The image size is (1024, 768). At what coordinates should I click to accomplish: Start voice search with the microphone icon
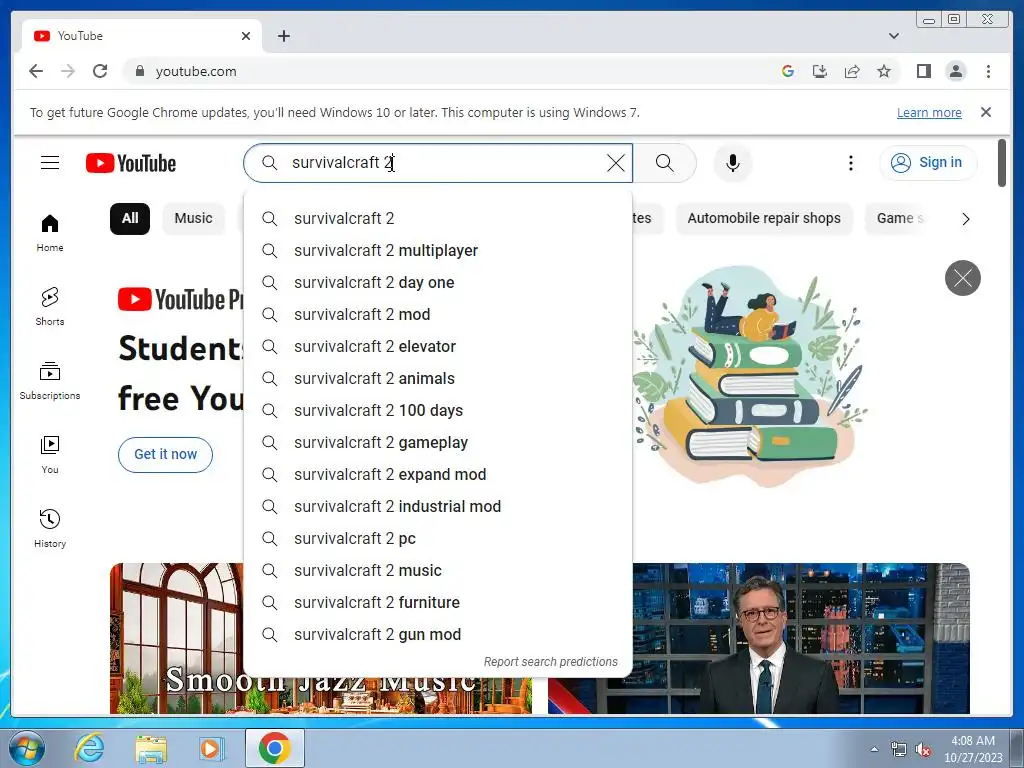coord(733,163)
